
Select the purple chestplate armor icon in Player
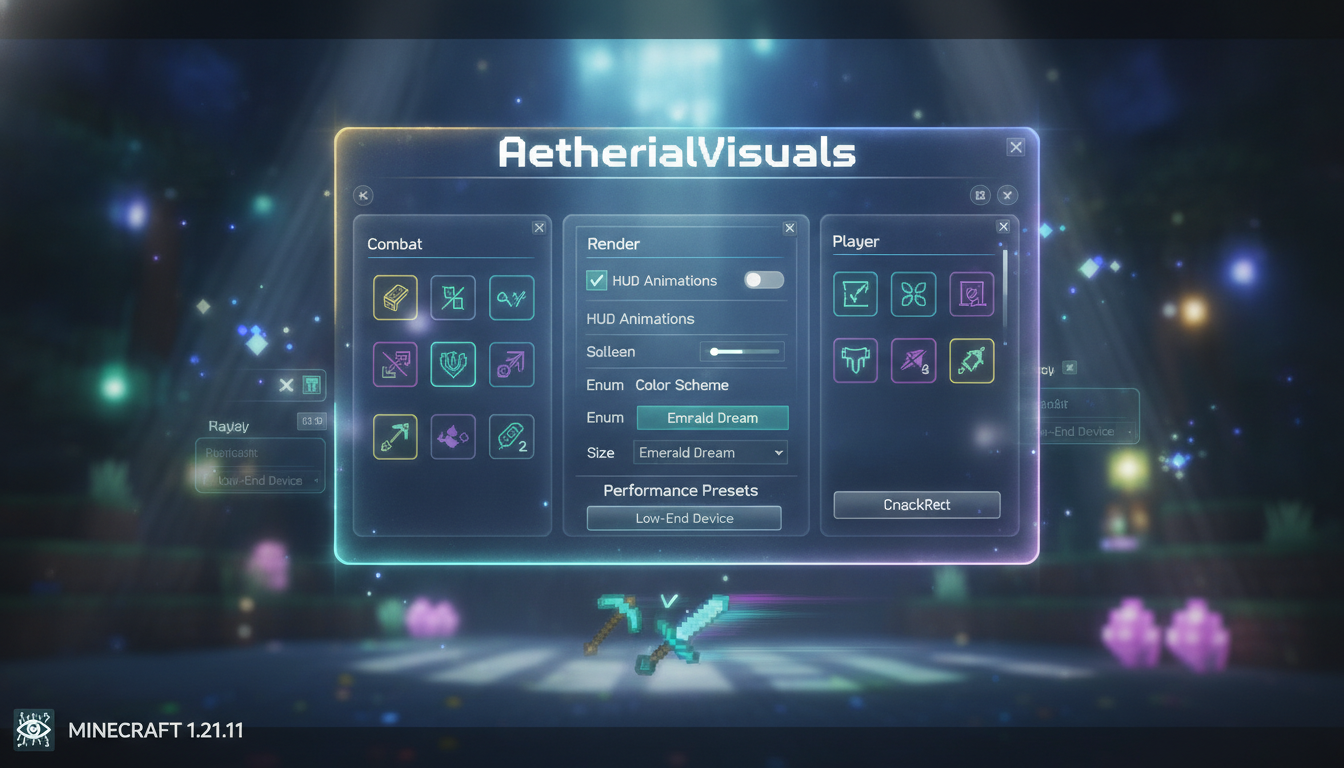[x=855, y=360]
